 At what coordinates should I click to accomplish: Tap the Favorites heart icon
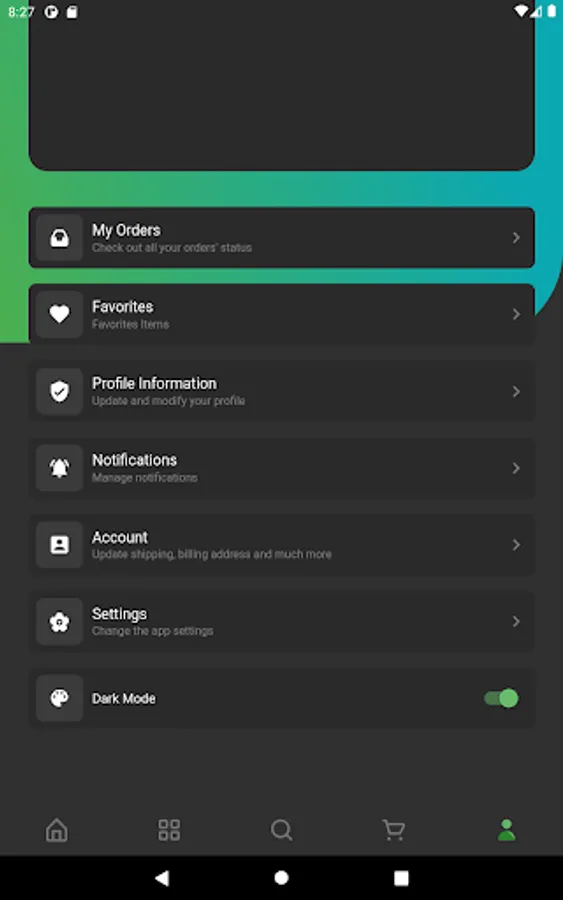point(59,314)
